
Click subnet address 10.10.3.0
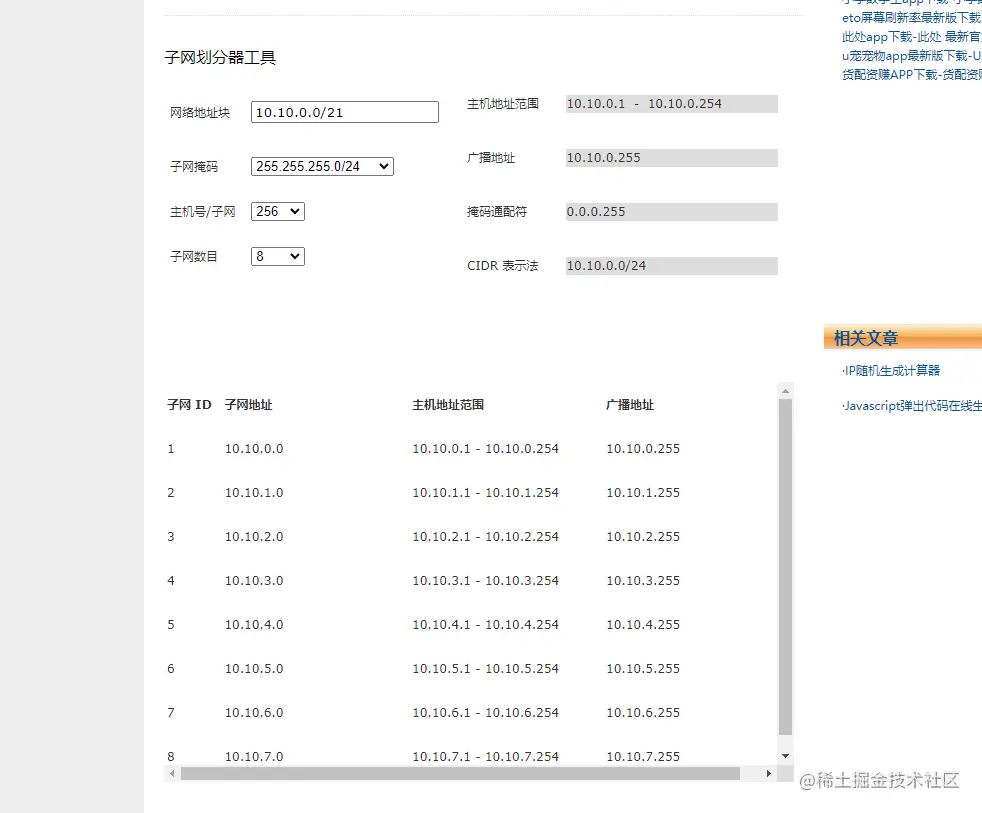click(x=254, y=581)
